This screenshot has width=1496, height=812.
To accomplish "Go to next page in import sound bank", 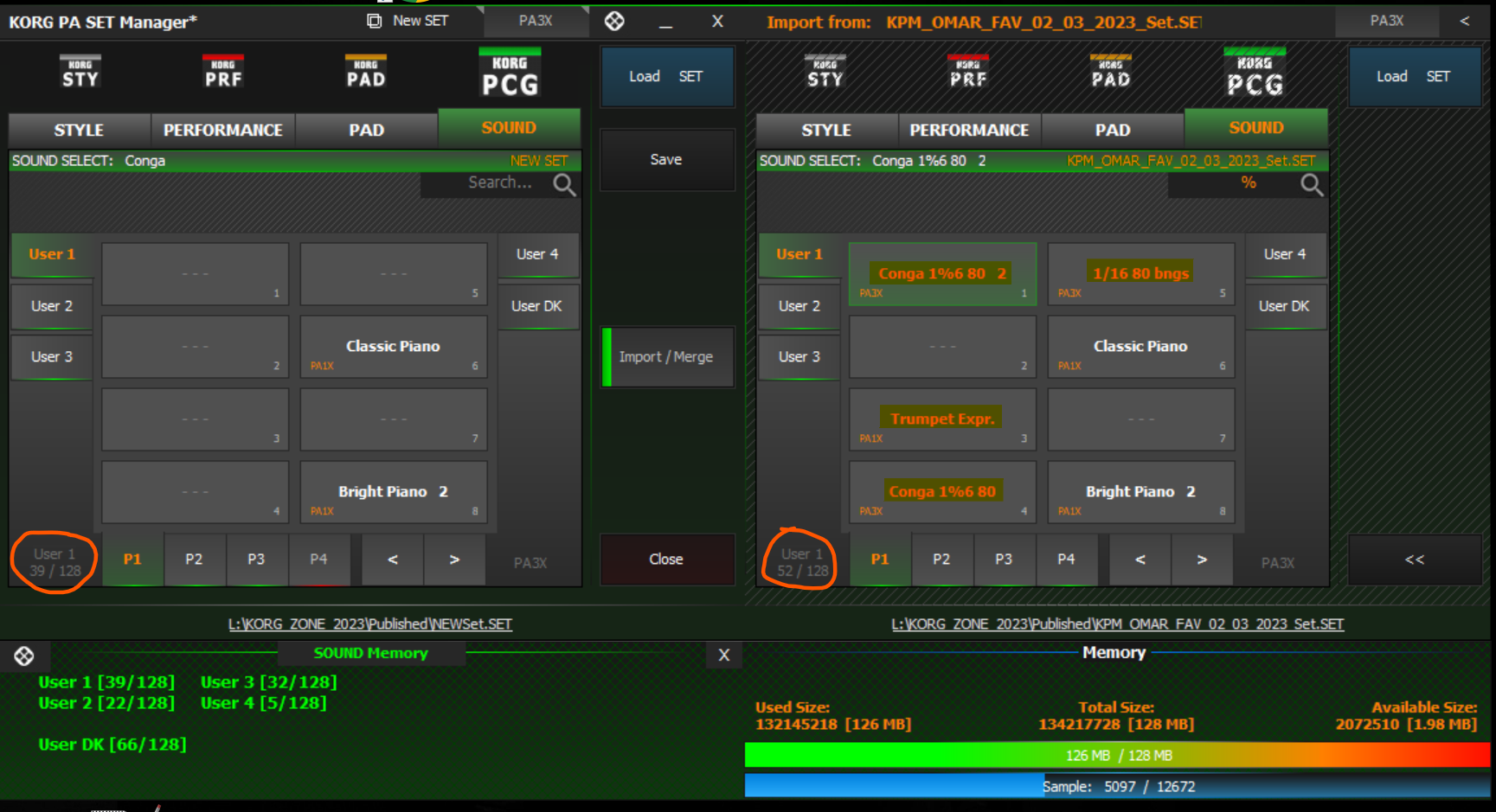I will coord(1202,559).
